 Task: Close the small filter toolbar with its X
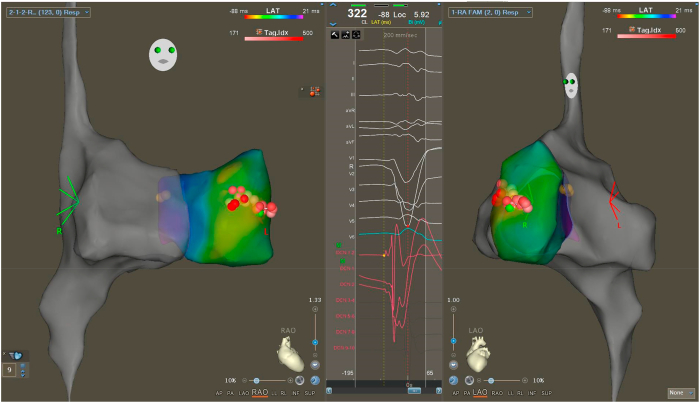click(4, 354)
